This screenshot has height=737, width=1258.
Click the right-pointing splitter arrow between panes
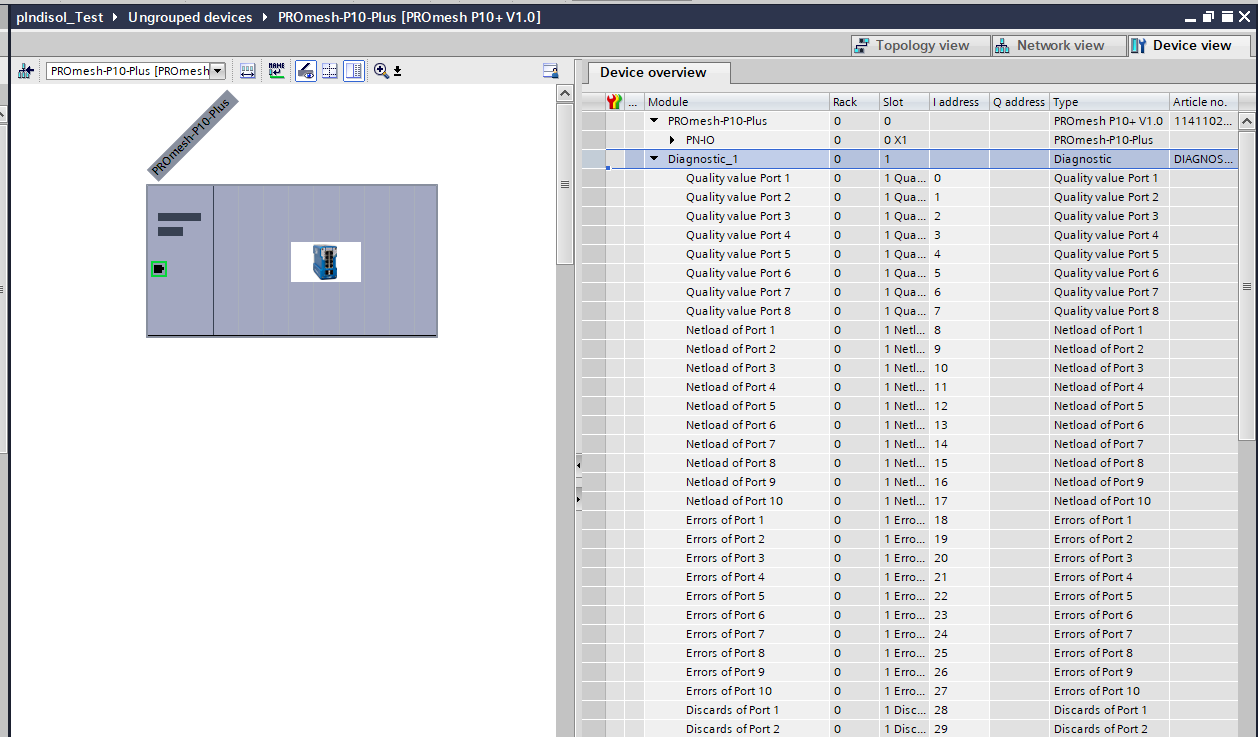578,497
